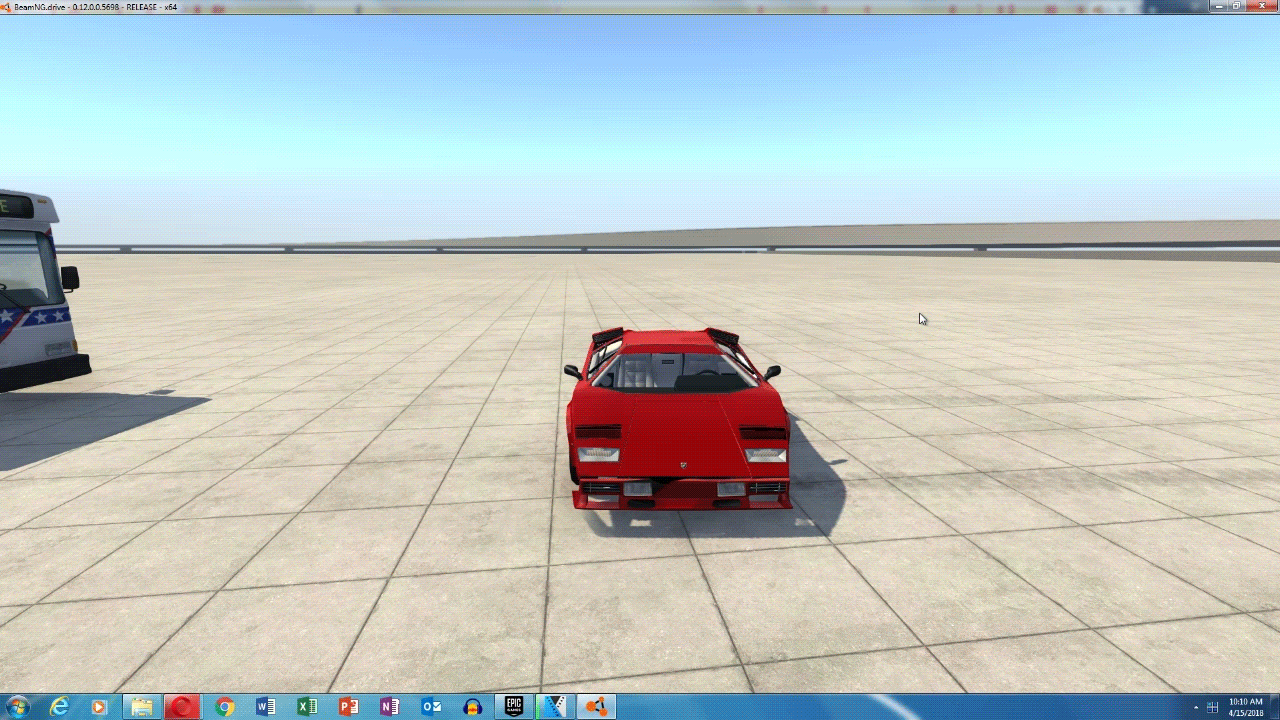Show hidden system tray icons arrow
The height and width of the screenshot is (720, 1280).
(1196, 707)
